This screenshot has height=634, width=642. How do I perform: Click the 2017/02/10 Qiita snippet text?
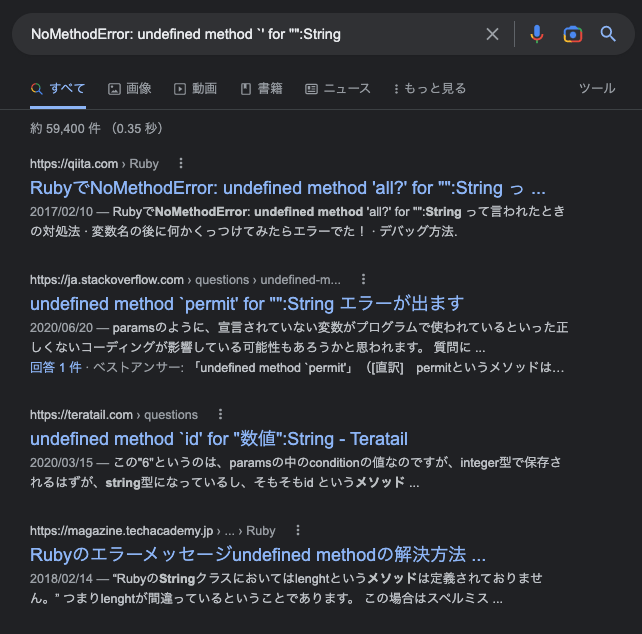(x=297, y=222)
